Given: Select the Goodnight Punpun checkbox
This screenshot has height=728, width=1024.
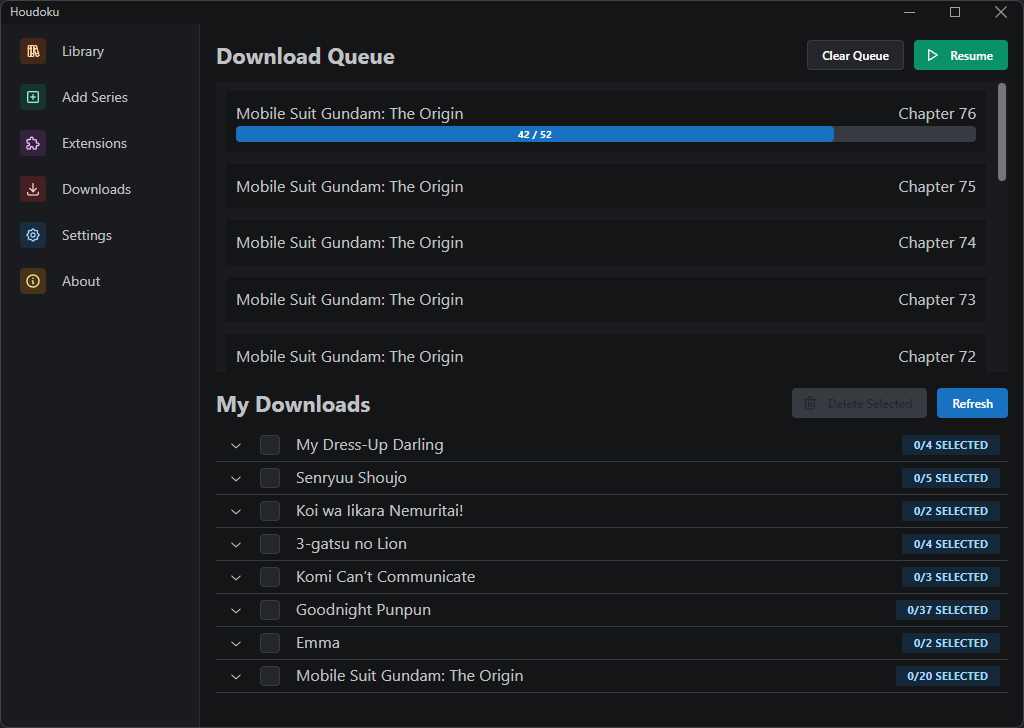Looking at the screenshot, I should point(270,610).
